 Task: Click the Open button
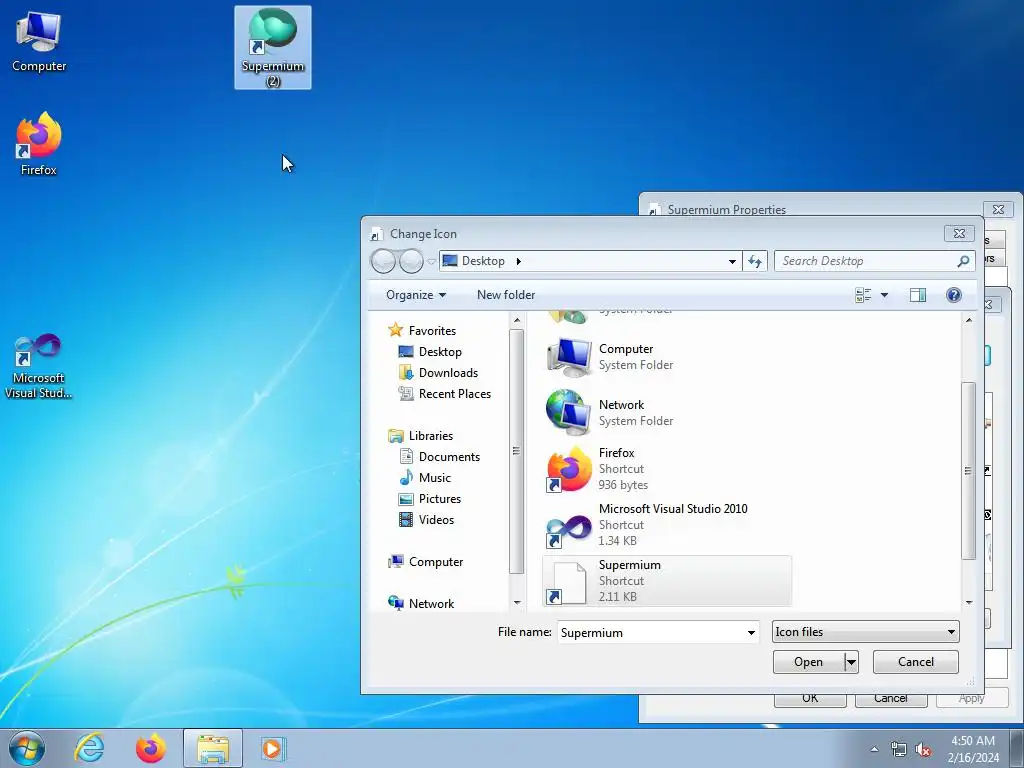pos(808,662)
